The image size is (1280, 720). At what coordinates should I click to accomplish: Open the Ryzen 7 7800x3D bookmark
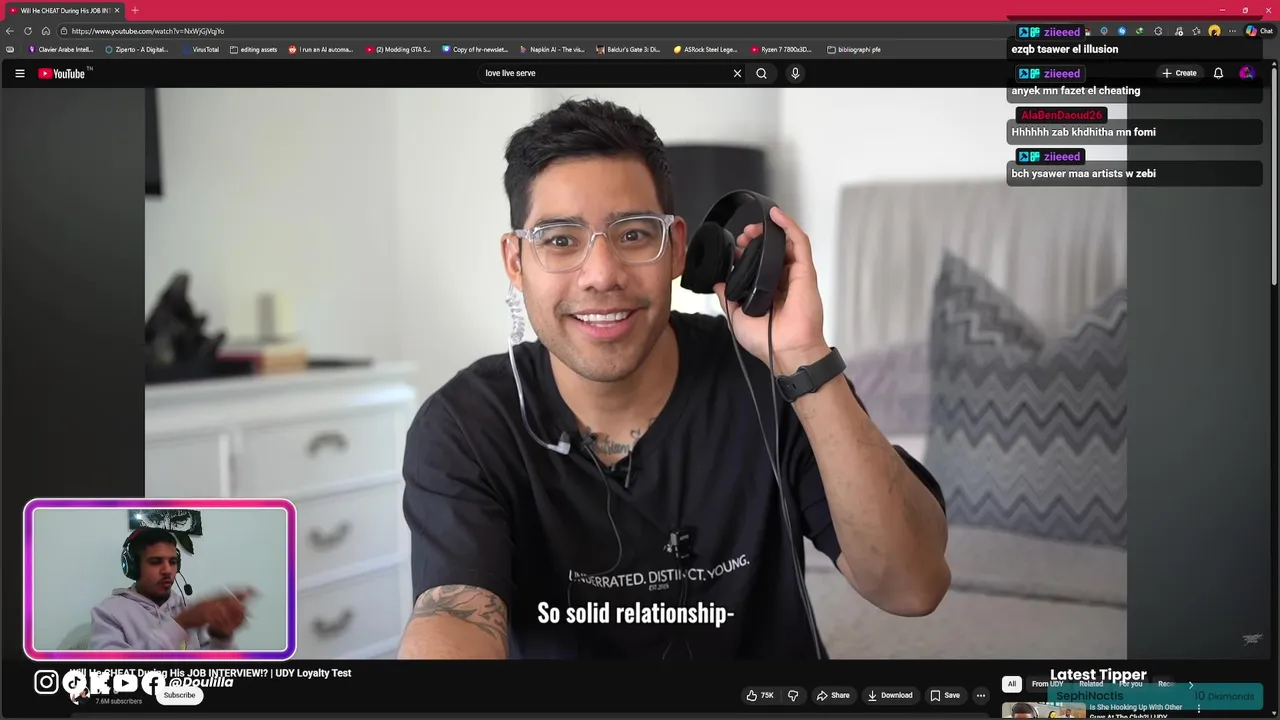point(782,49)
